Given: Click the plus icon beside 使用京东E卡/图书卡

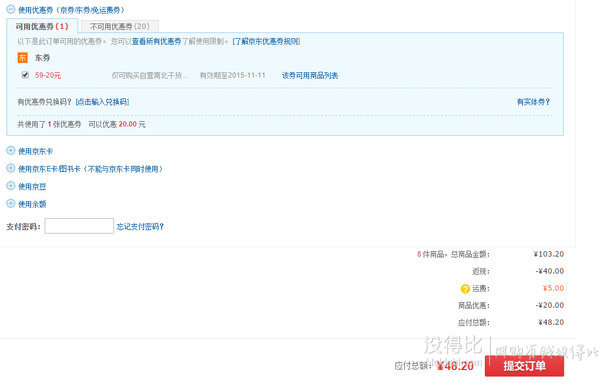Looking at the screenshot, I should (x=11, y=168).
